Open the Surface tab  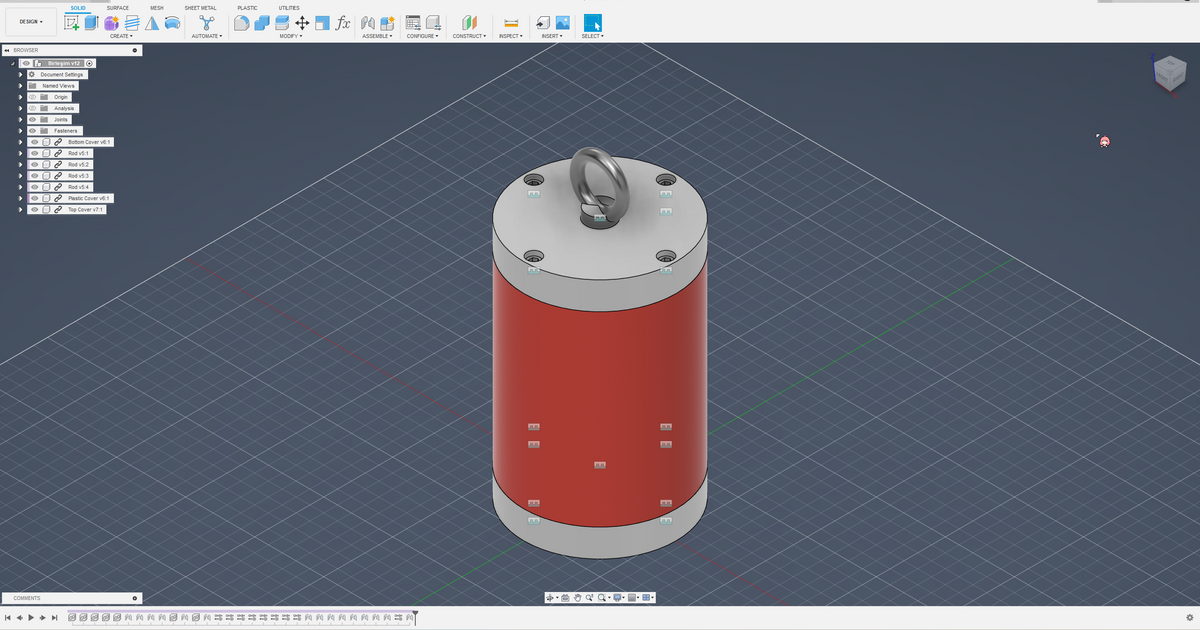click(118, 7)
